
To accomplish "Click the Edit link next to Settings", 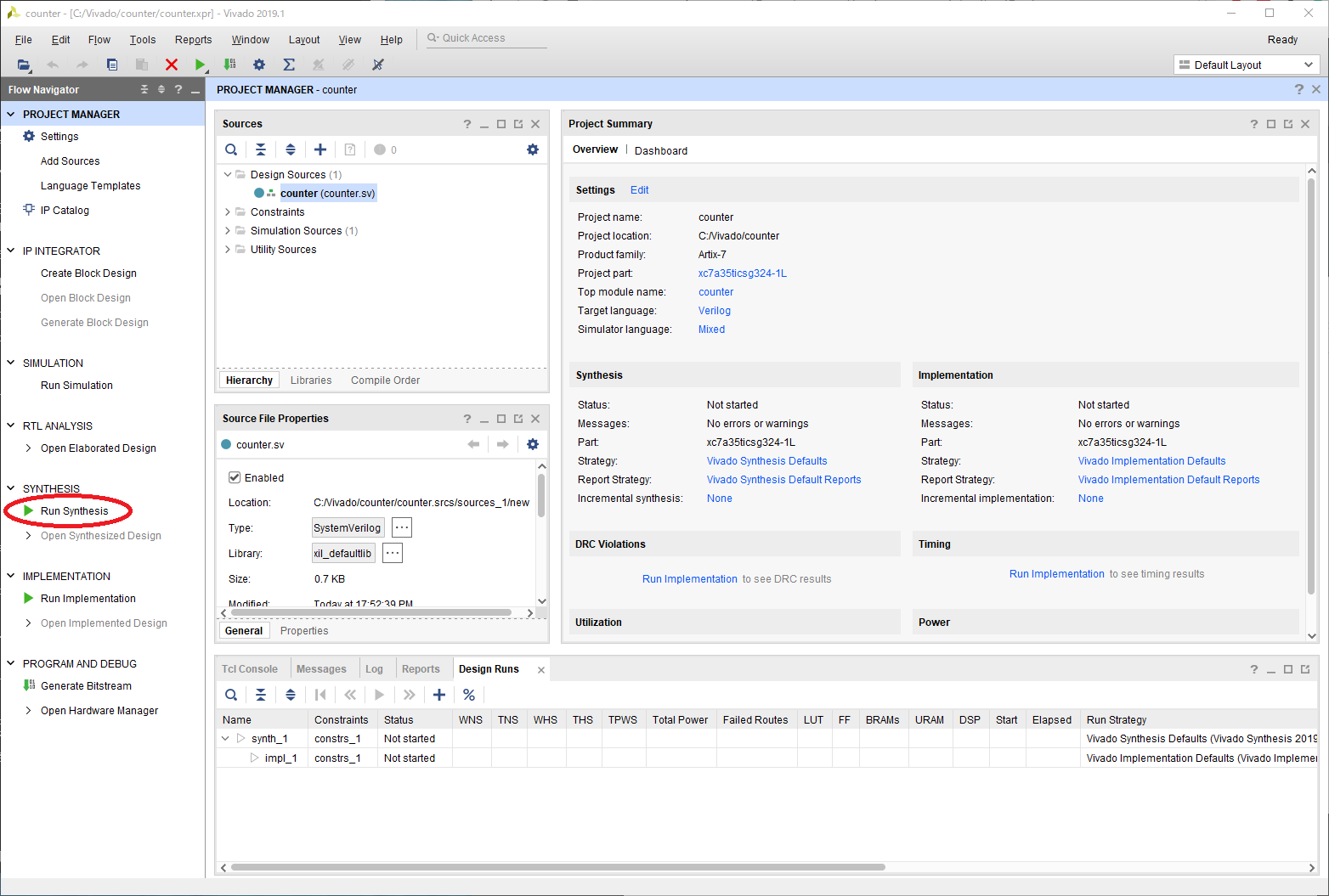I will [639, 190].
